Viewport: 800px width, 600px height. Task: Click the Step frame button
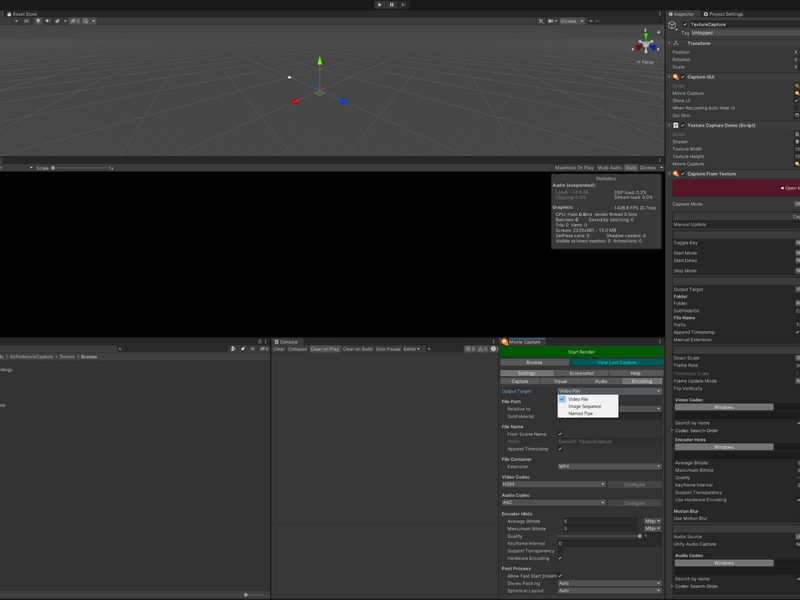[404, 5]
